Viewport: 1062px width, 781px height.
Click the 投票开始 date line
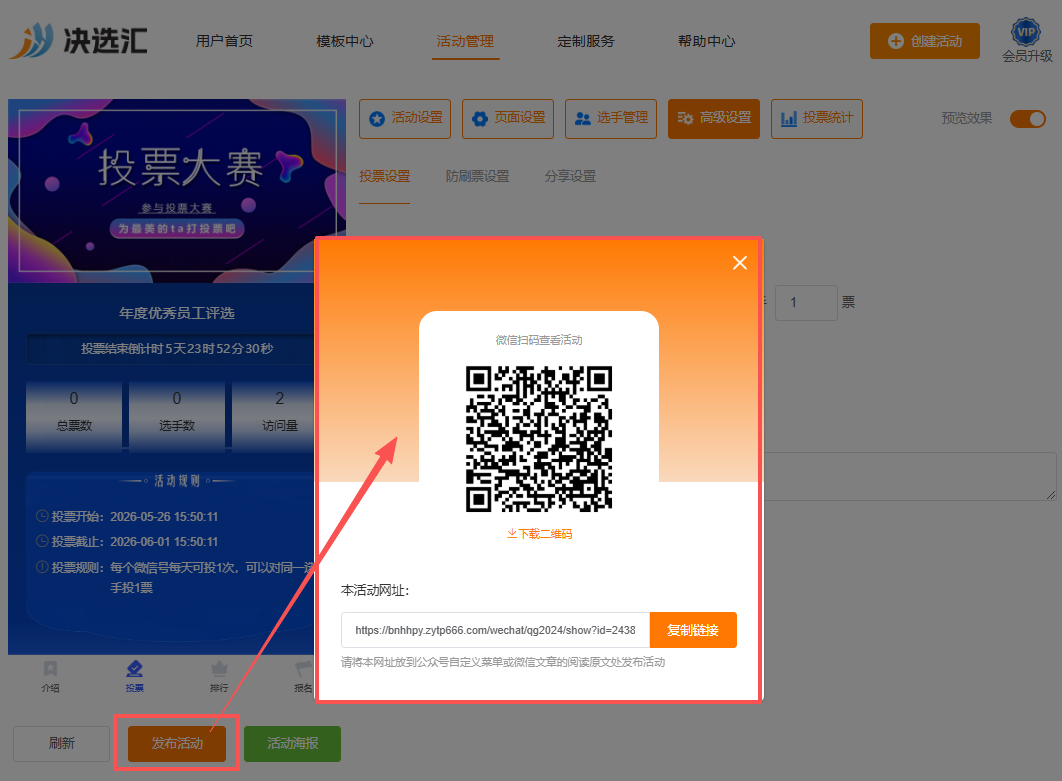point(127,517)
